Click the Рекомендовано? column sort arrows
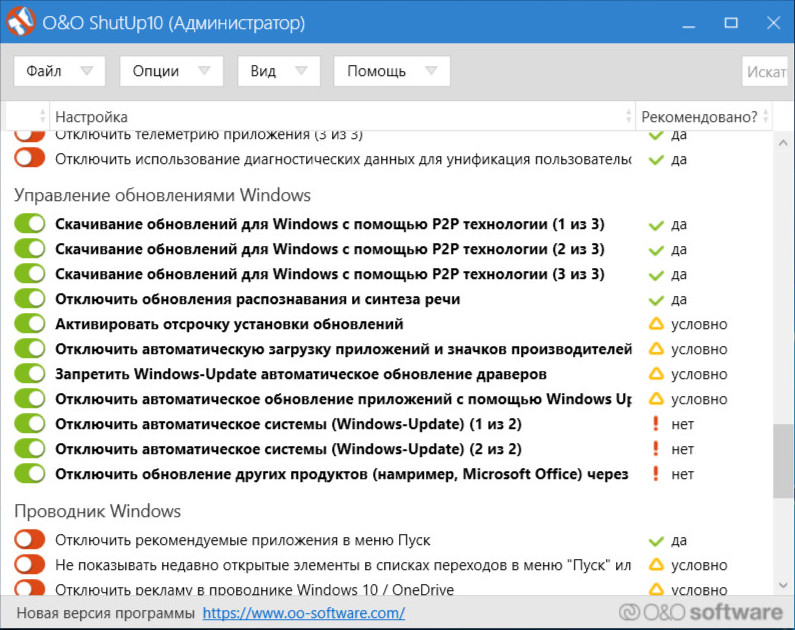Screen dimensions: 795x630 pyautogui.click(x=766, y=116)
